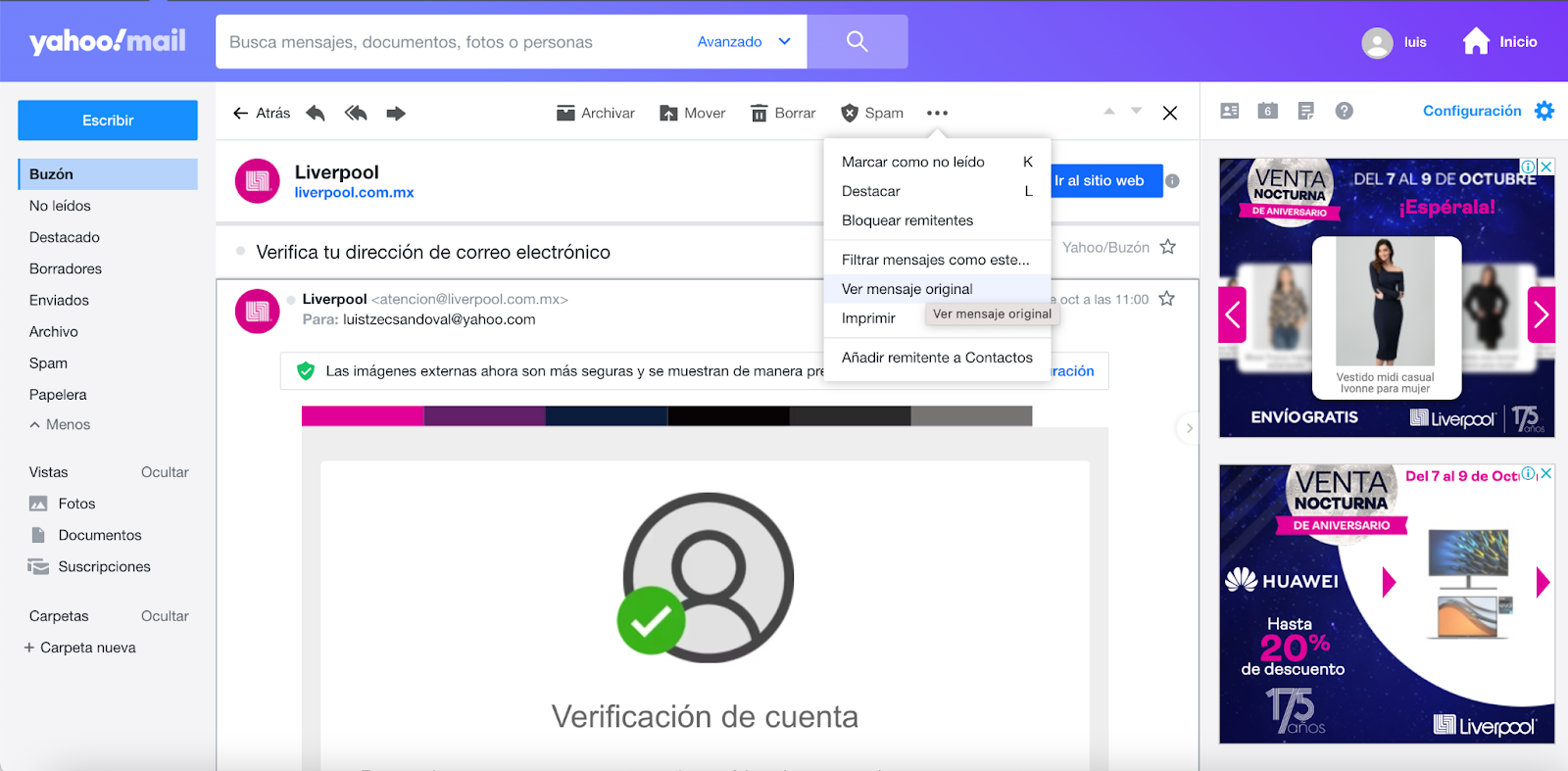The width and height of the screenshot is (1568, 771).
Task: Click the Reply arrow icon
Action: [316, 114]
